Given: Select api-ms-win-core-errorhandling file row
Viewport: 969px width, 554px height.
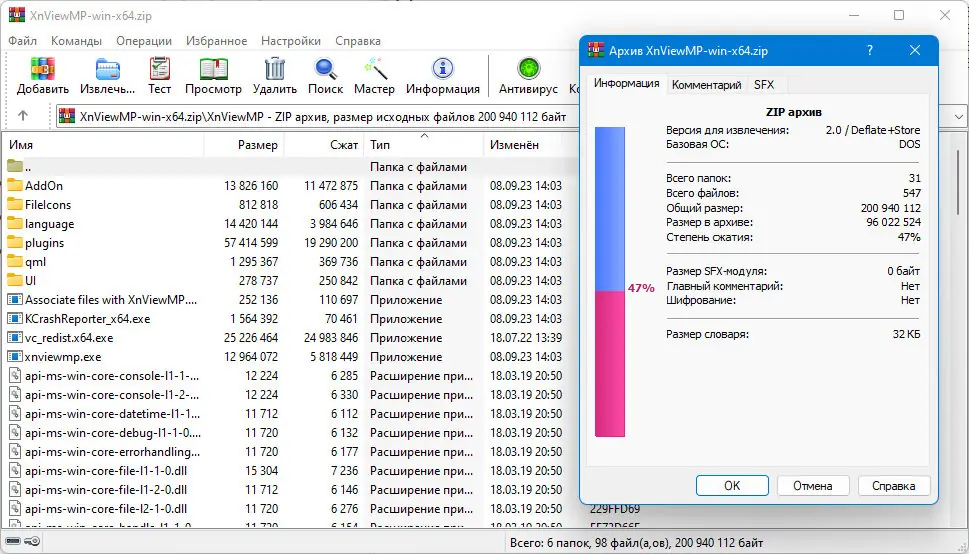Looking at the screenshot, I should [x=290, y=452].
